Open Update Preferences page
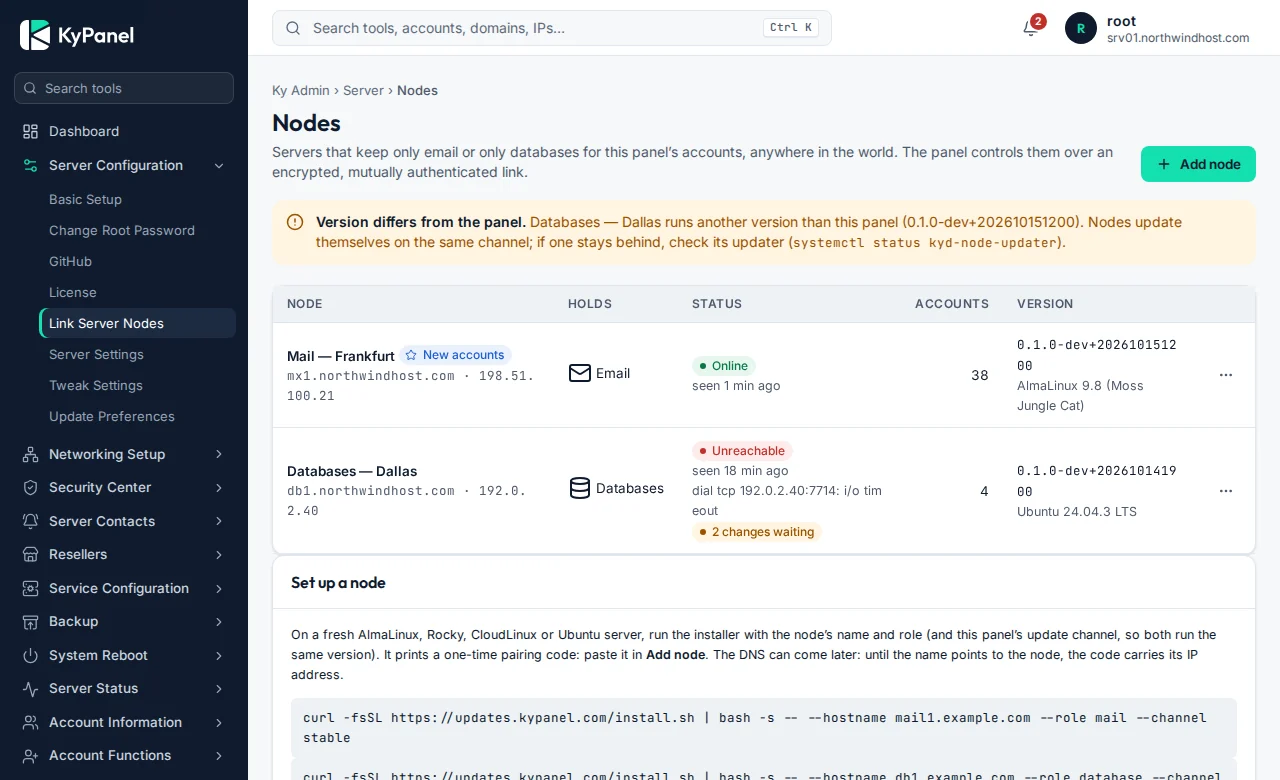The height and width of the screenshot is (780, 1280). [137, 416]
